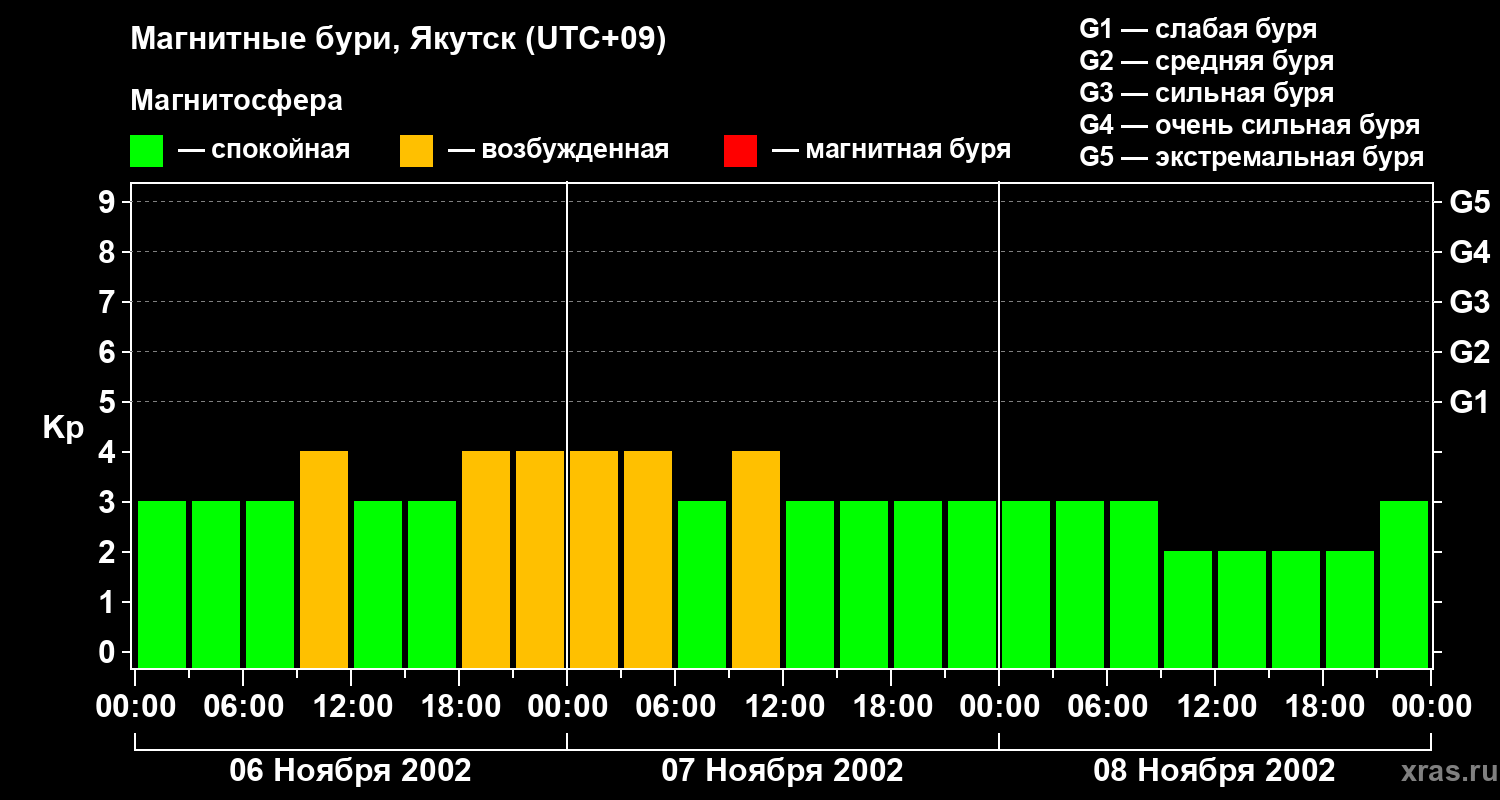
Task: Click the orange bar for 21:00–00:00 on 06 Ноября
Action: 540,560
